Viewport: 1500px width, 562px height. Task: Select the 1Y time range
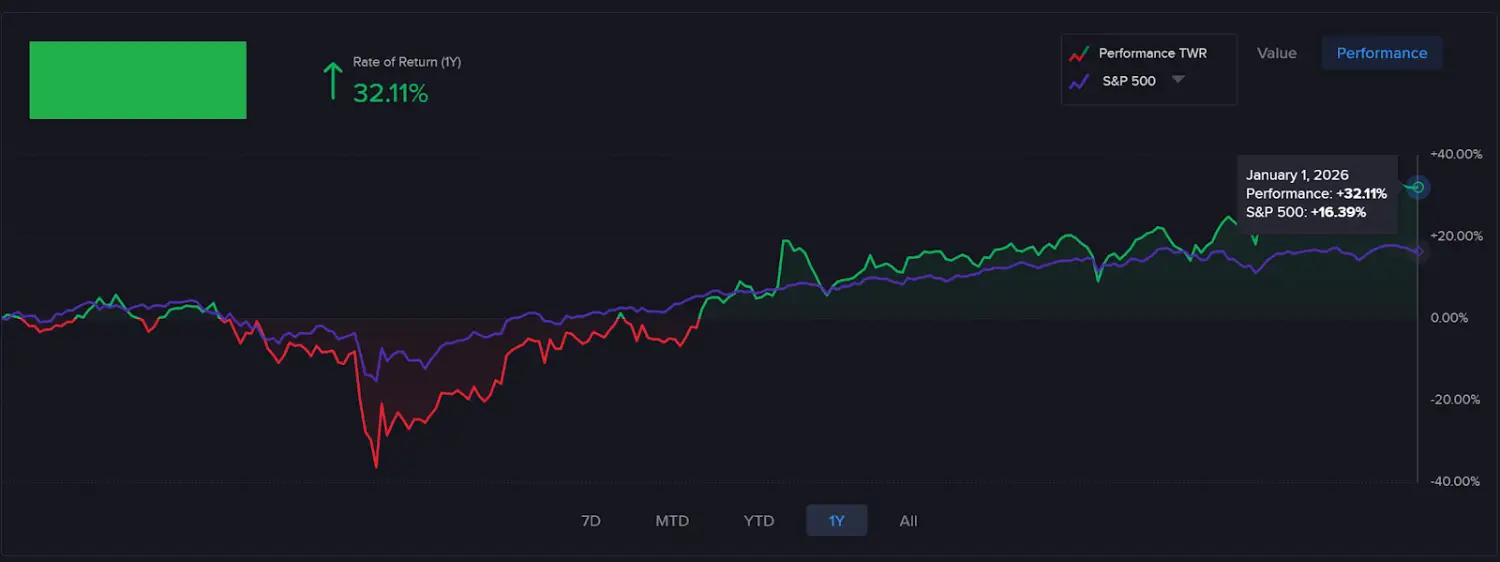(837, 521)
